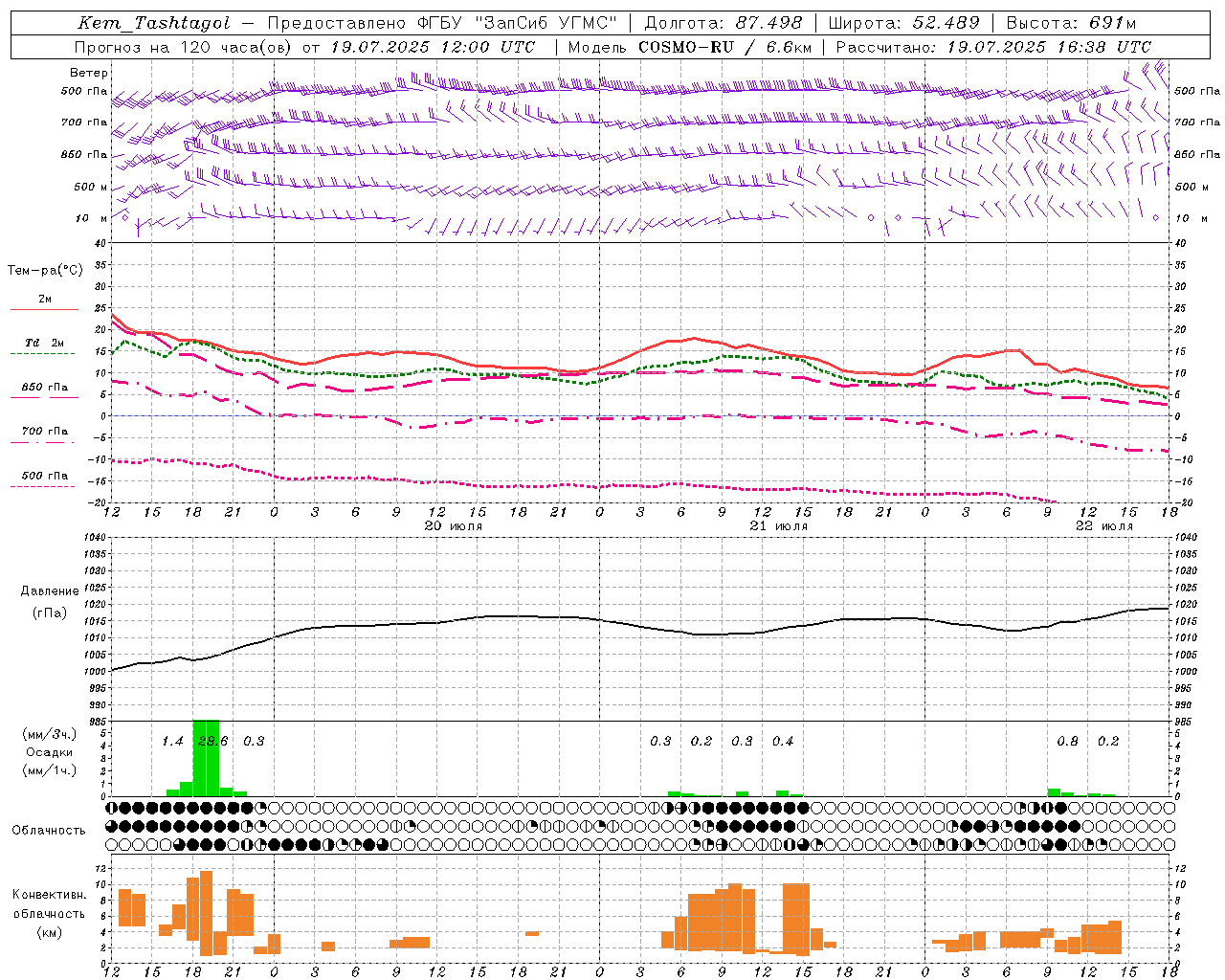Click the 0.4 precipitation value
The image size is (1225, 980).
pos(783,741)
